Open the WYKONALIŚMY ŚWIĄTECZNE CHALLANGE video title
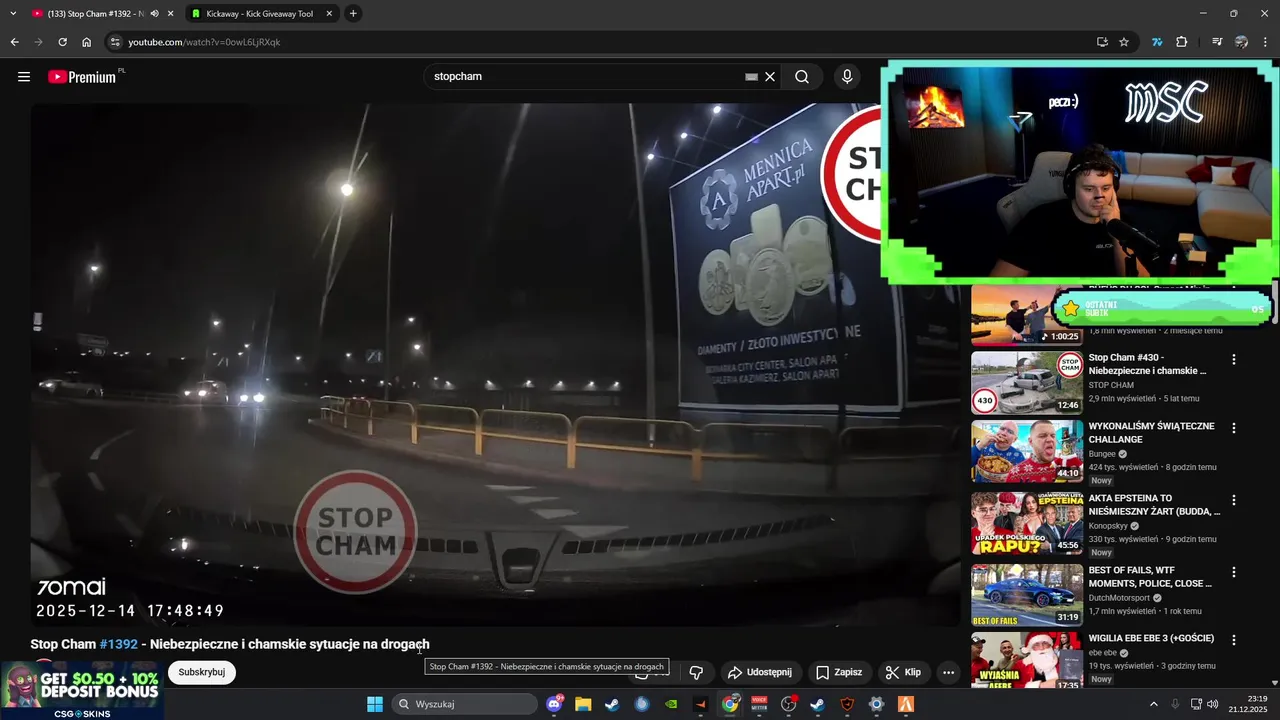Viewport: 1280px width, 720px height. tap(1152, 432)
